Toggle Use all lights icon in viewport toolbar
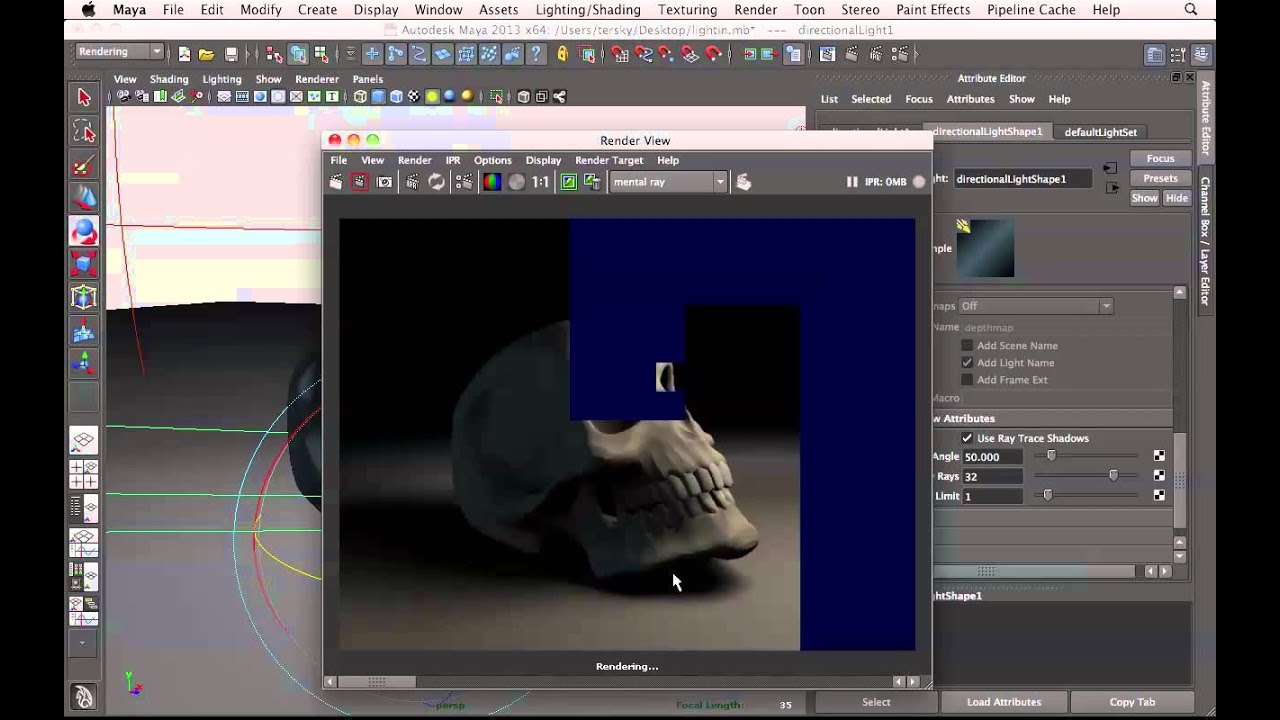Viewport: 1280px width, 720px height. pos(432,97)
